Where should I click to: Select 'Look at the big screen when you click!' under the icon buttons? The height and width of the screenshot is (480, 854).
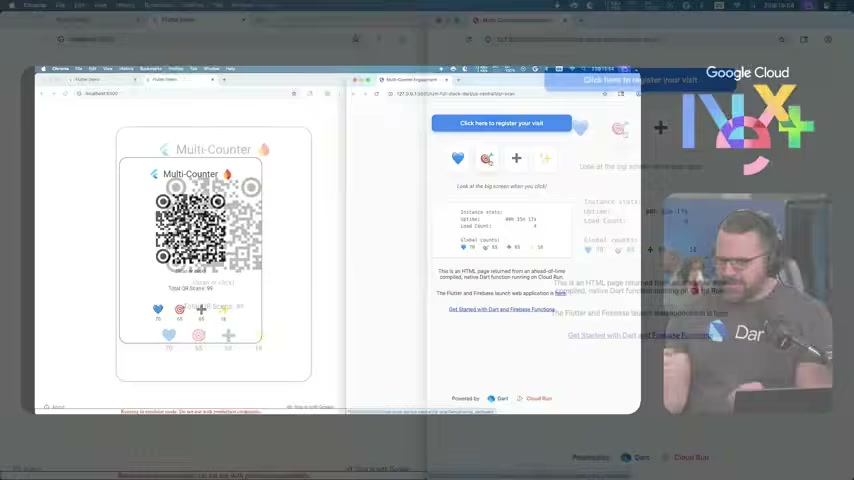(x=502, y=186)
